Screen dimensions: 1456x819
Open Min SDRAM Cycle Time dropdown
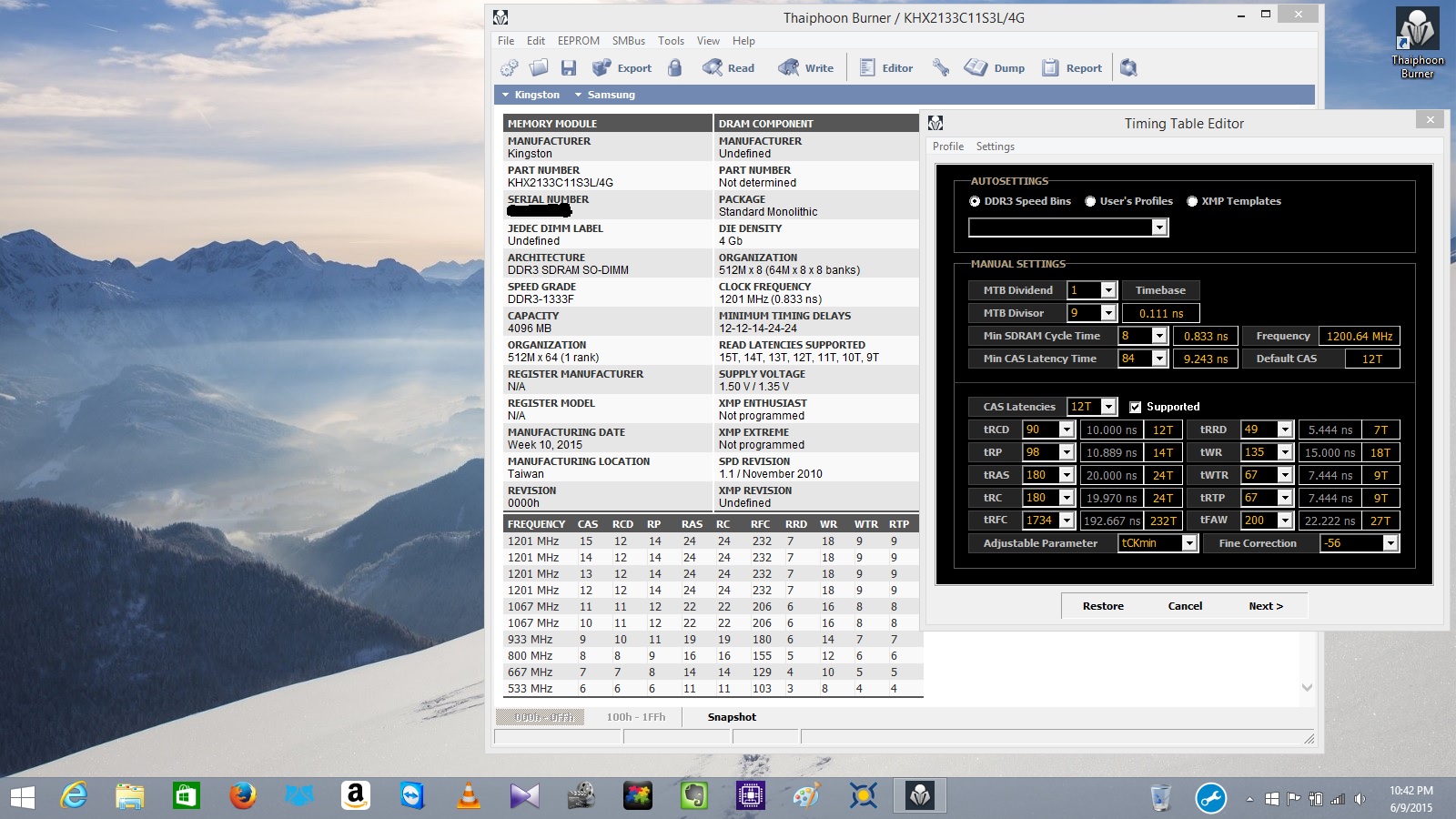tap(1159, 336)
